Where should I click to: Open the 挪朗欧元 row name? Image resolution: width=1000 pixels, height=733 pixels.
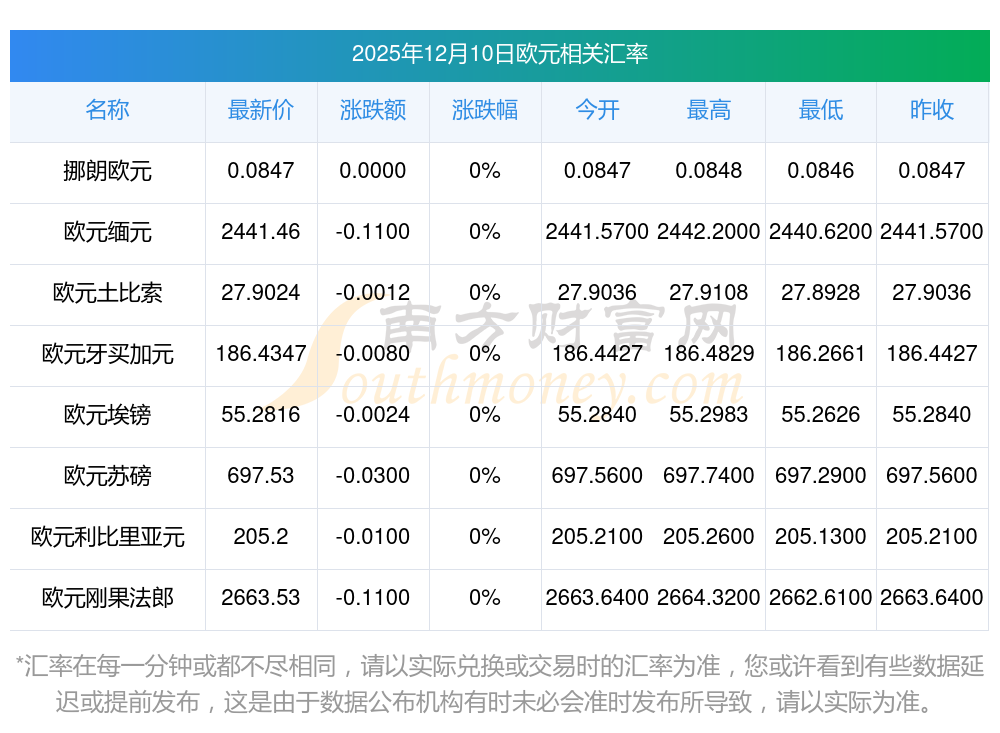click(x=107, y=171)
